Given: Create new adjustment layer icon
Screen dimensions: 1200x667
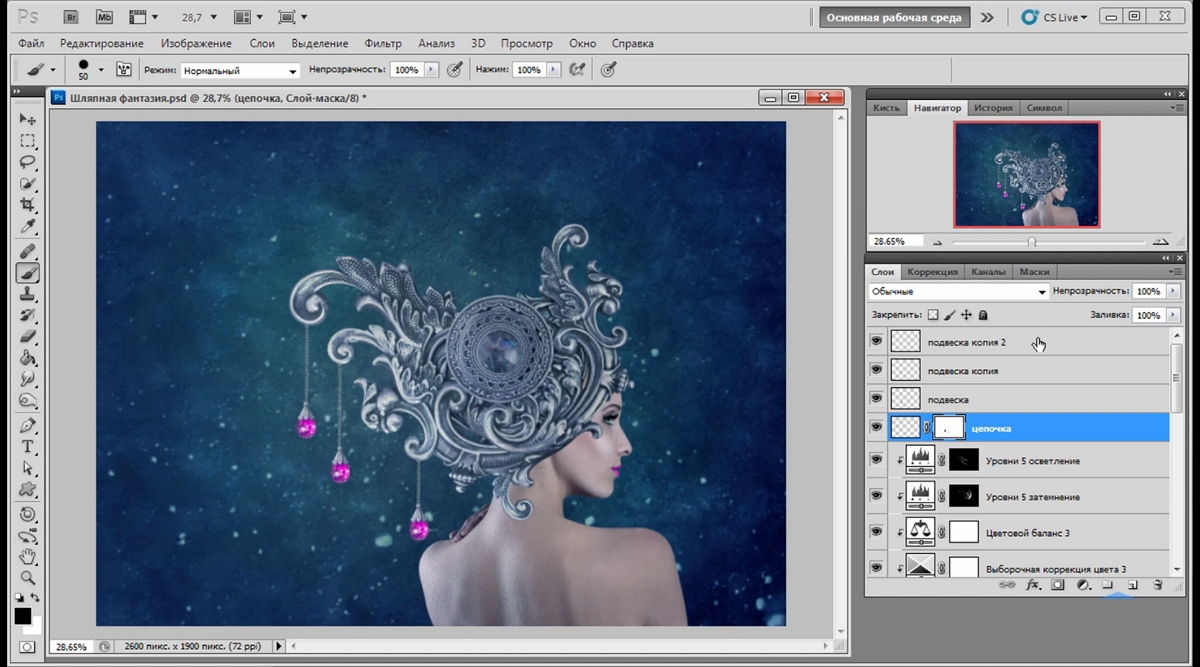Looking at the screenshot, I should 1083,584.
